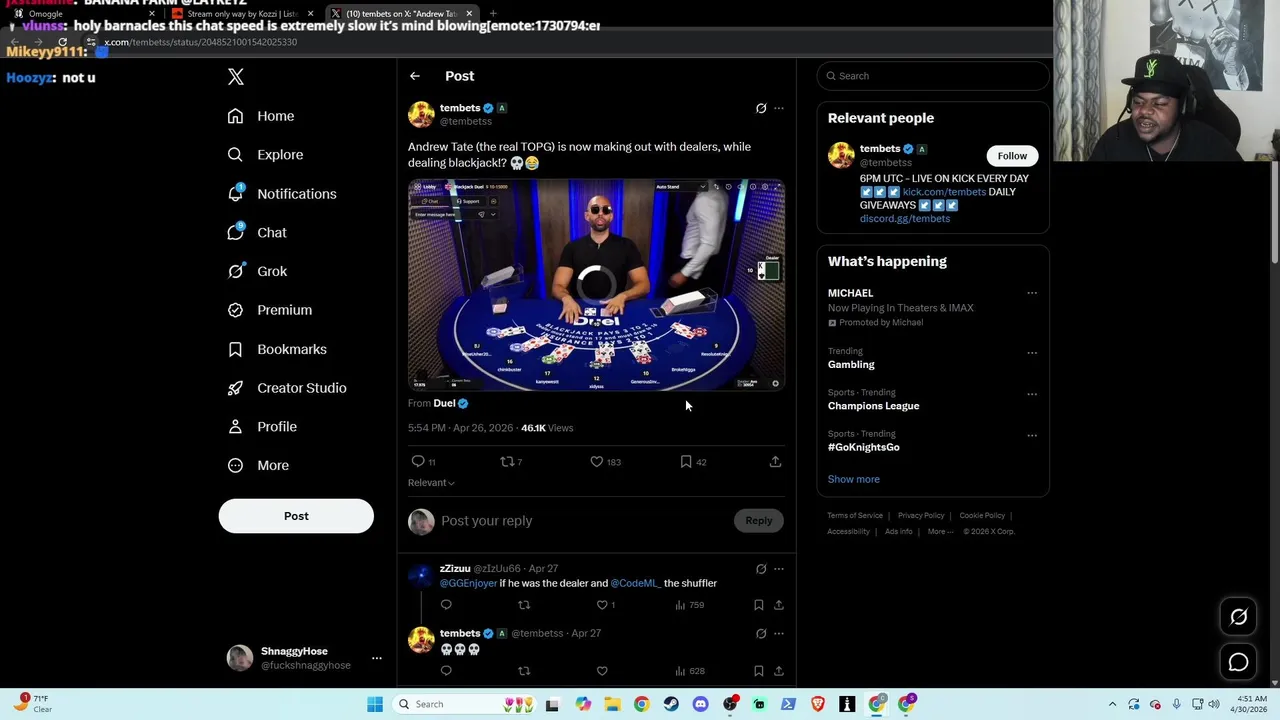Reload the page in the browser
Viewport: 1280px width, 720px height.
click(62, 42)
